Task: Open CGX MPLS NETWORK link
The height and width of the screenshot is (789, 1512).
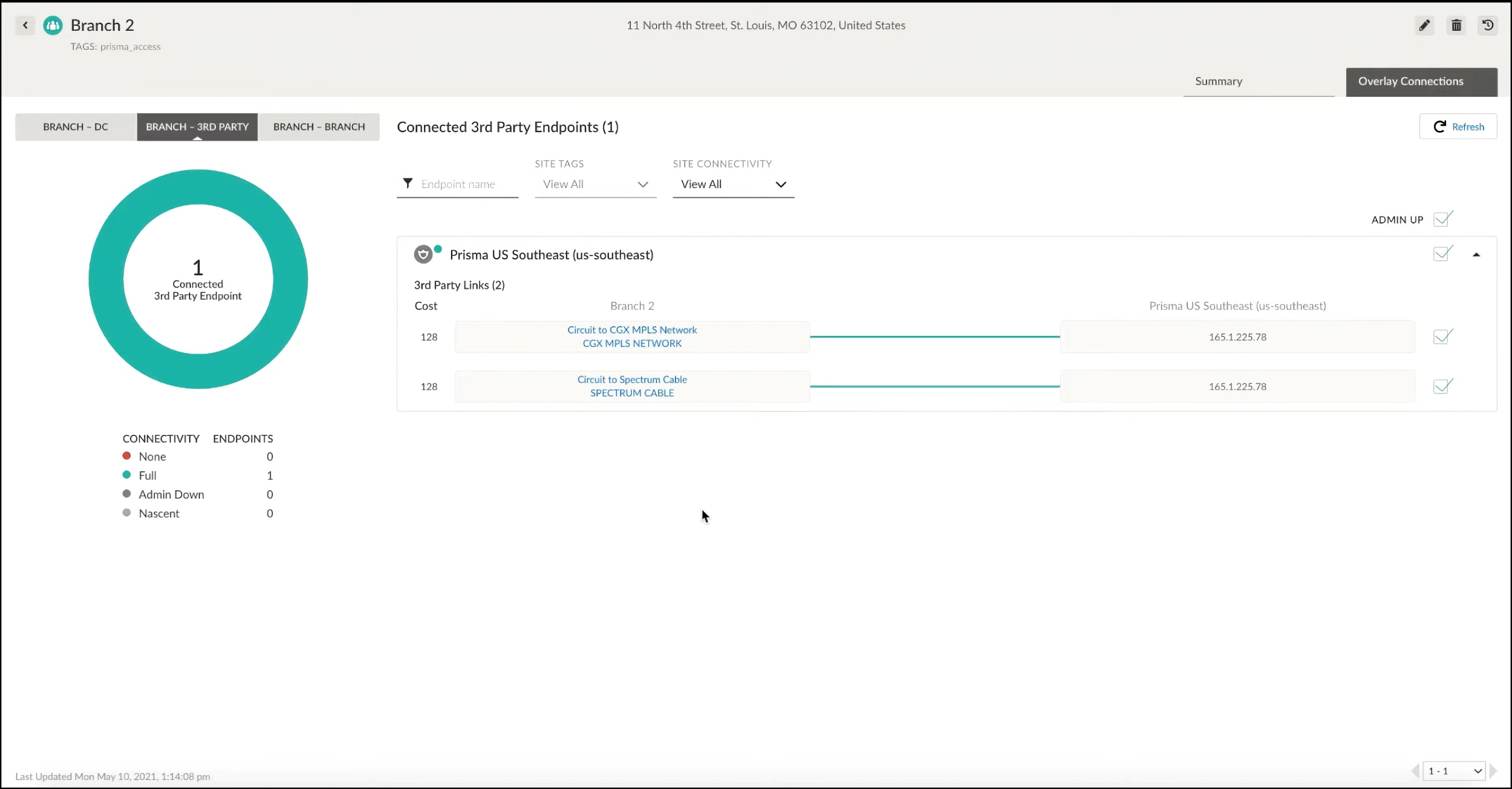Action: click(632, 343)
